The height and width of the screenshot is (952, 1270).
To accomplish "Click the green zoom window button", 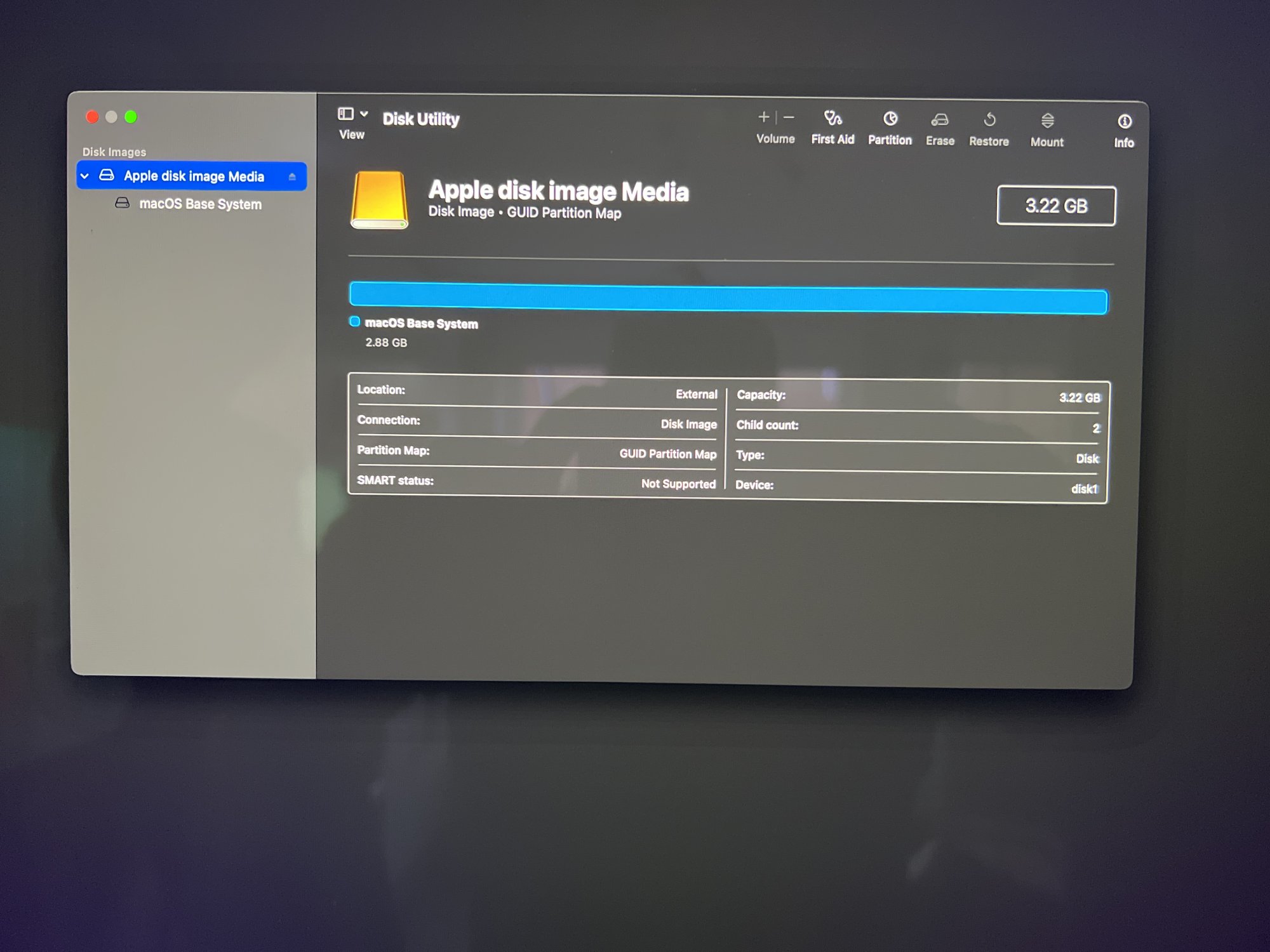I will click(x=131, y=117).
